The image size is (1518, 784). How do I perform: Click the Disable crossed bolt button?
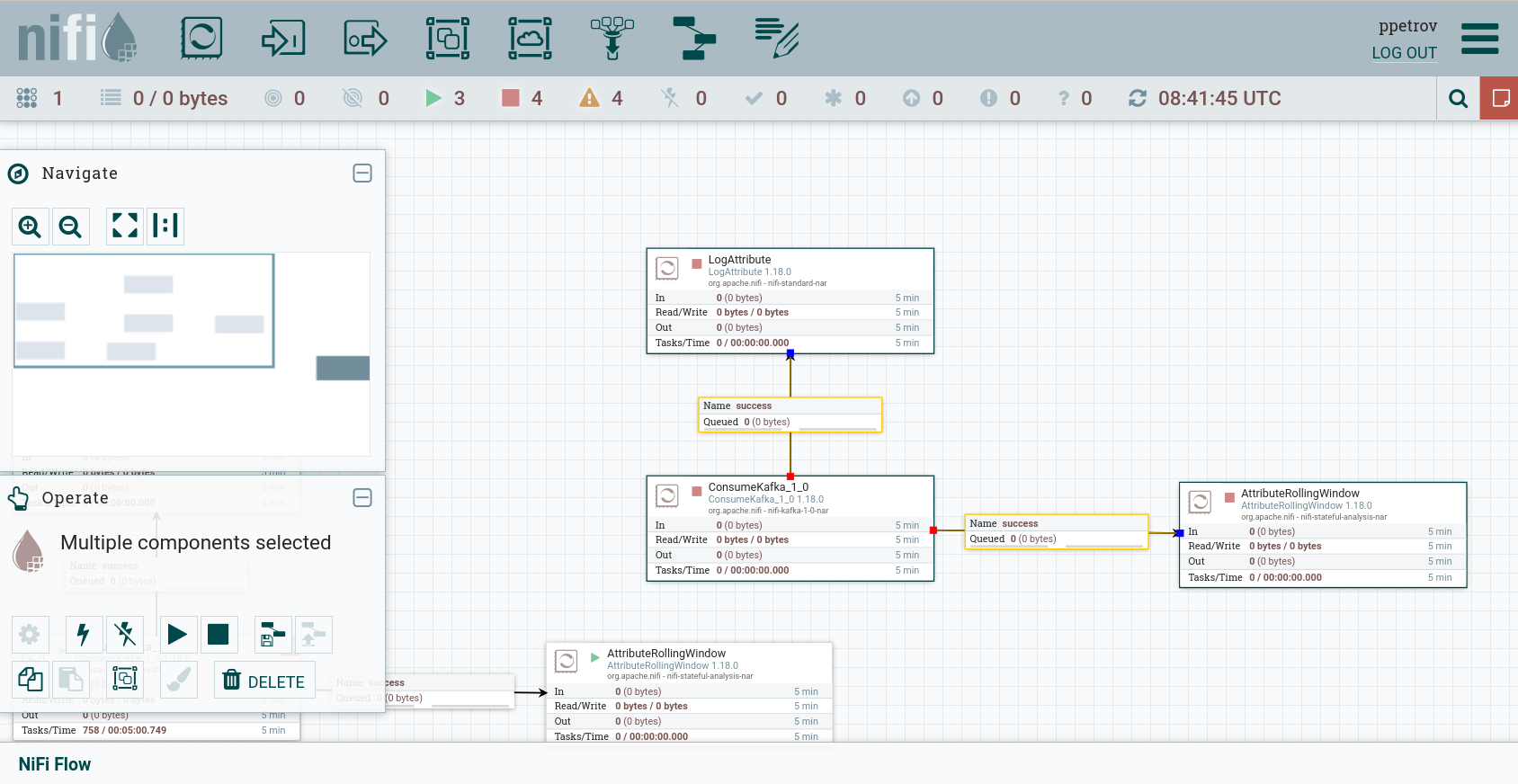(x=125, y=635)
